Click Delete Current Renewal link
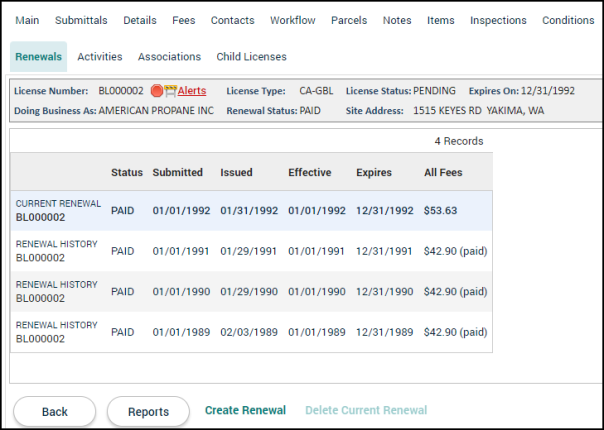Image resolution: width=604 pixels, height=430 pixels. [366, 410]
